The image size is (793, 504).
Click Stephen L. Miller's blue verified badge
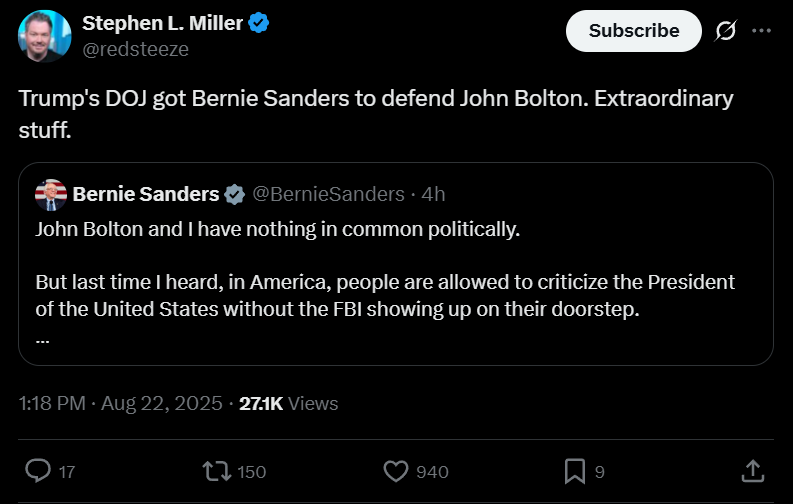pyautogui.click(x=258, y=24)
